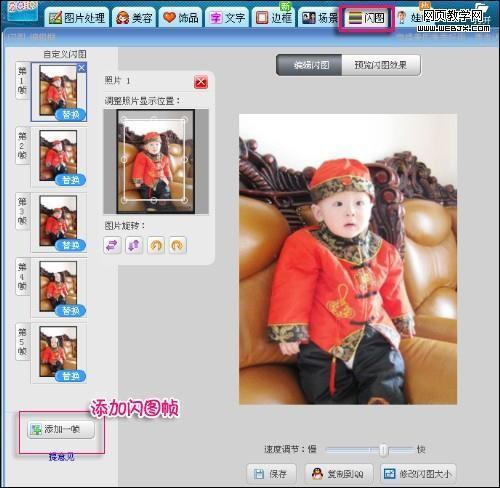Select the 文字 tab

[x=227, y=18]
